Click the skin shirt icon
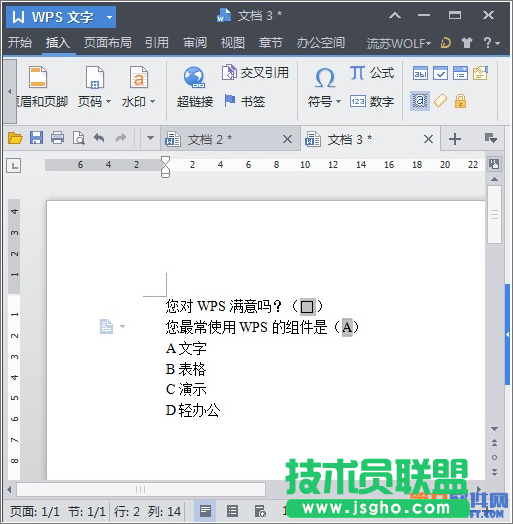 467,43
